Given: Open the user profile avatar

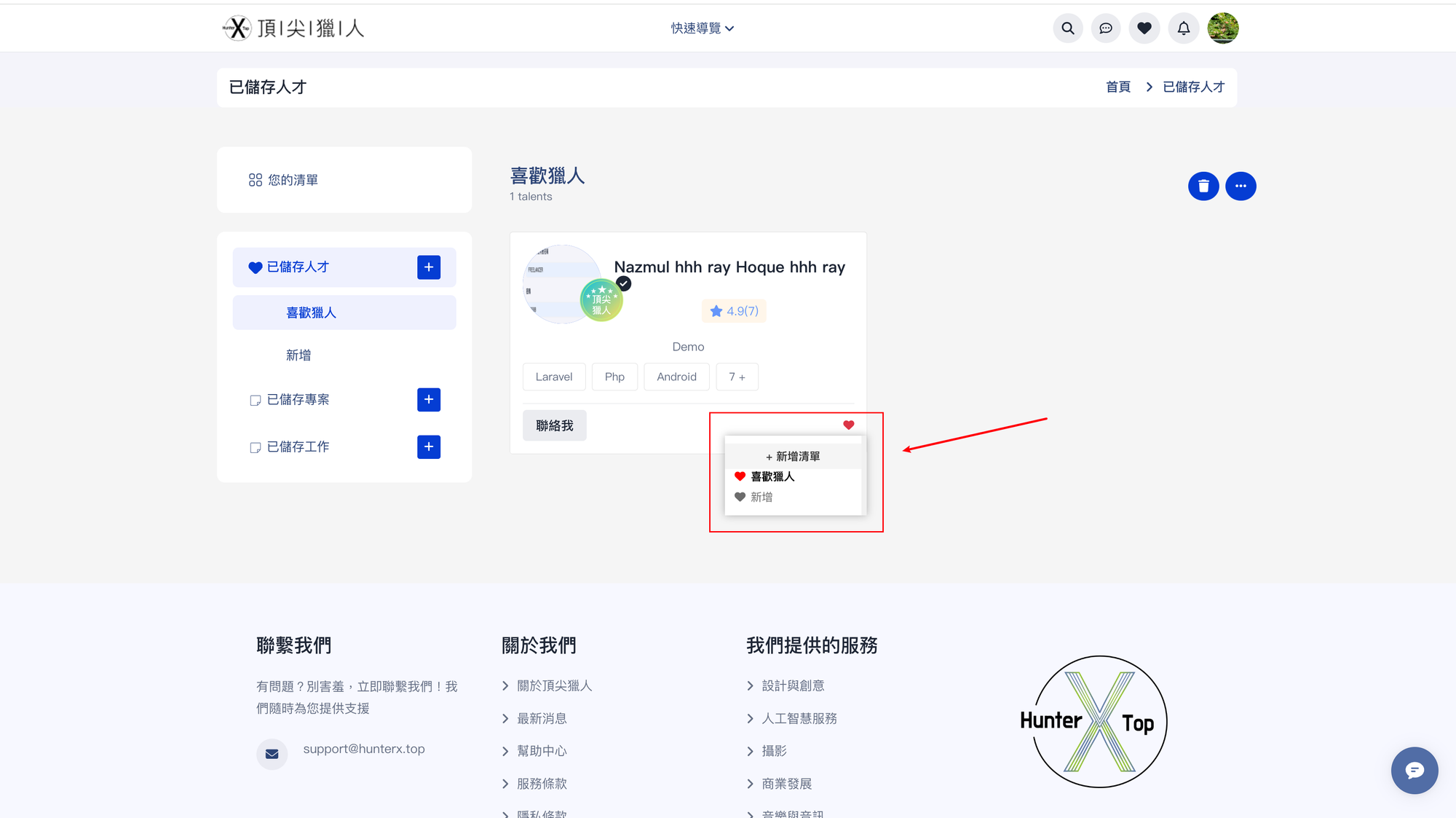Looking at the screenshot, I should coord(1222,28).
